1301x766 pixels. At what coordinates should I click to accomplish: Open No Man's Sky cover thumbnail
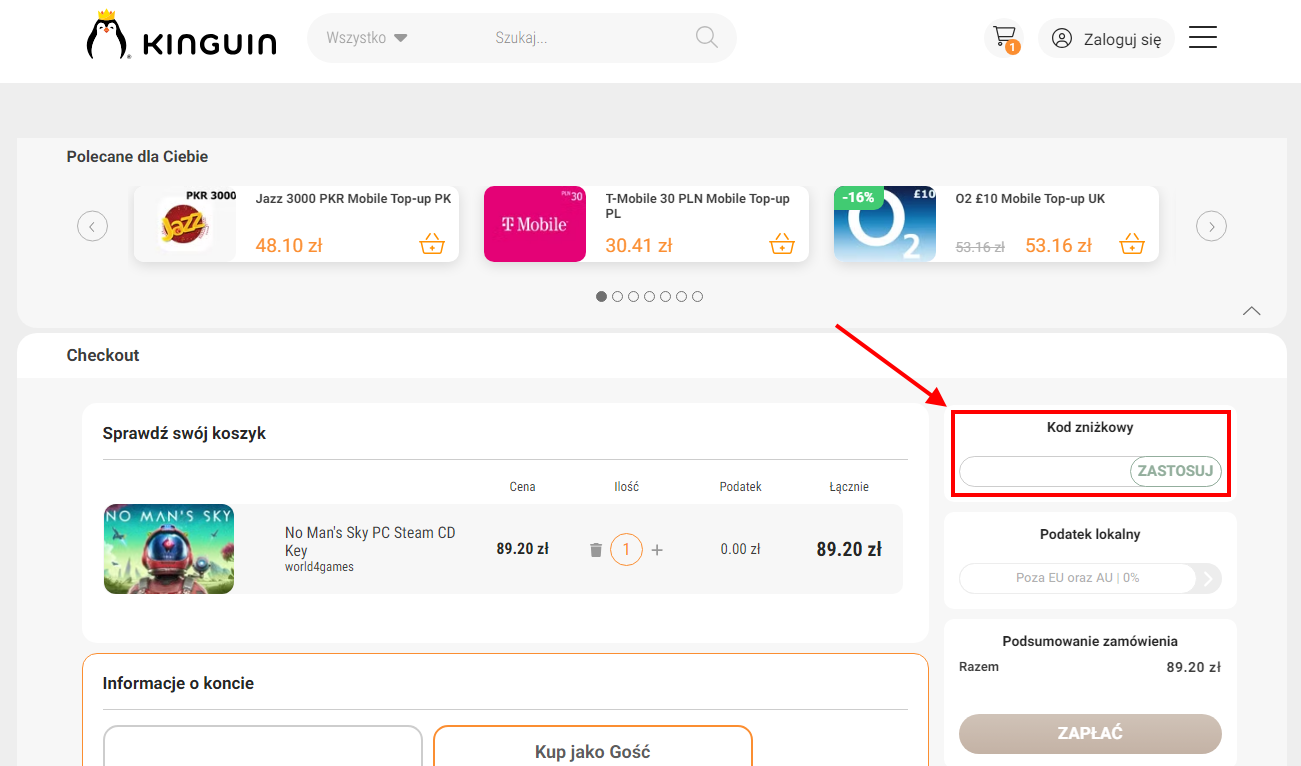[x=169, y=549]
